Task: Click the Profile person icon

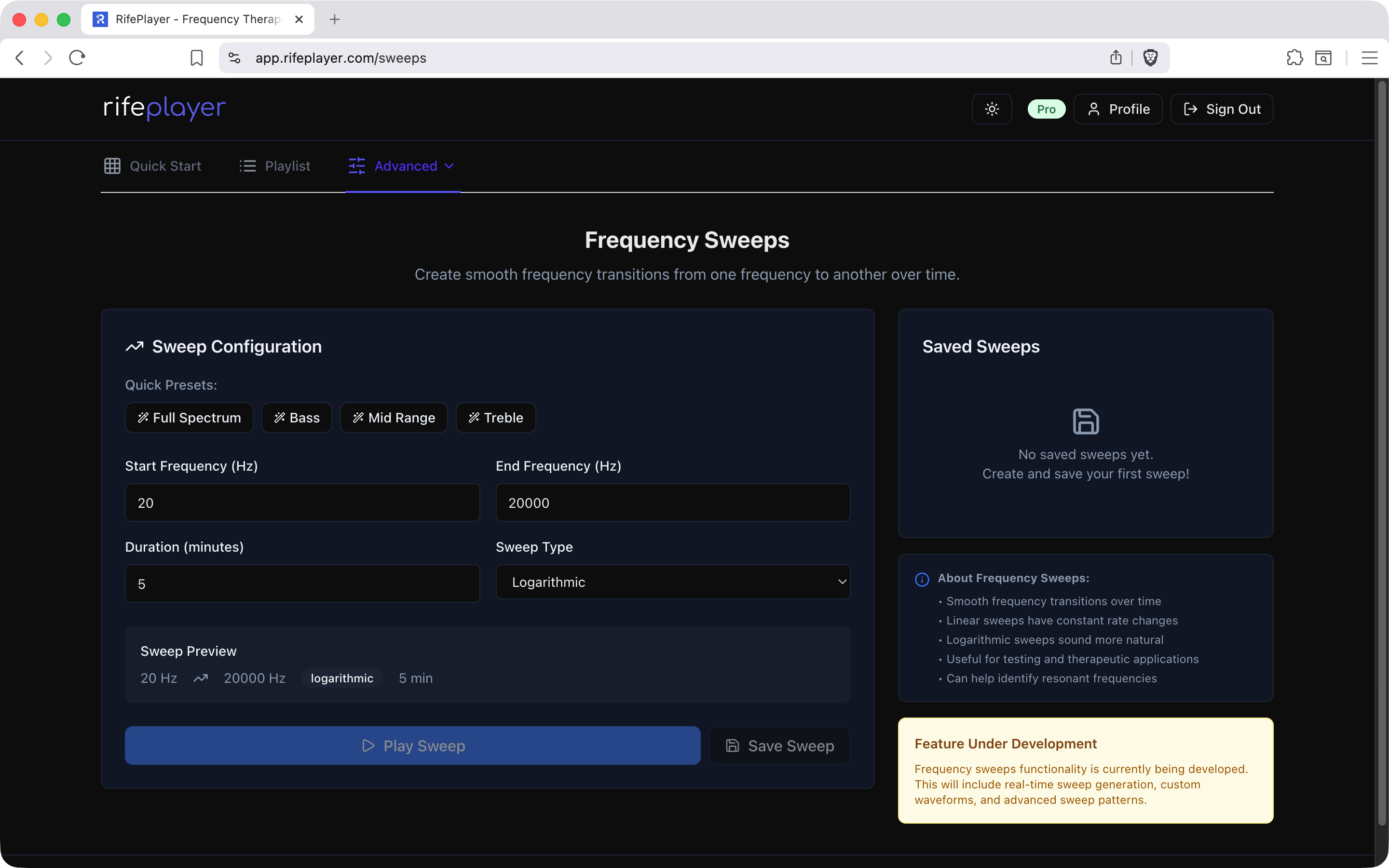Action: coord(1093,109)
